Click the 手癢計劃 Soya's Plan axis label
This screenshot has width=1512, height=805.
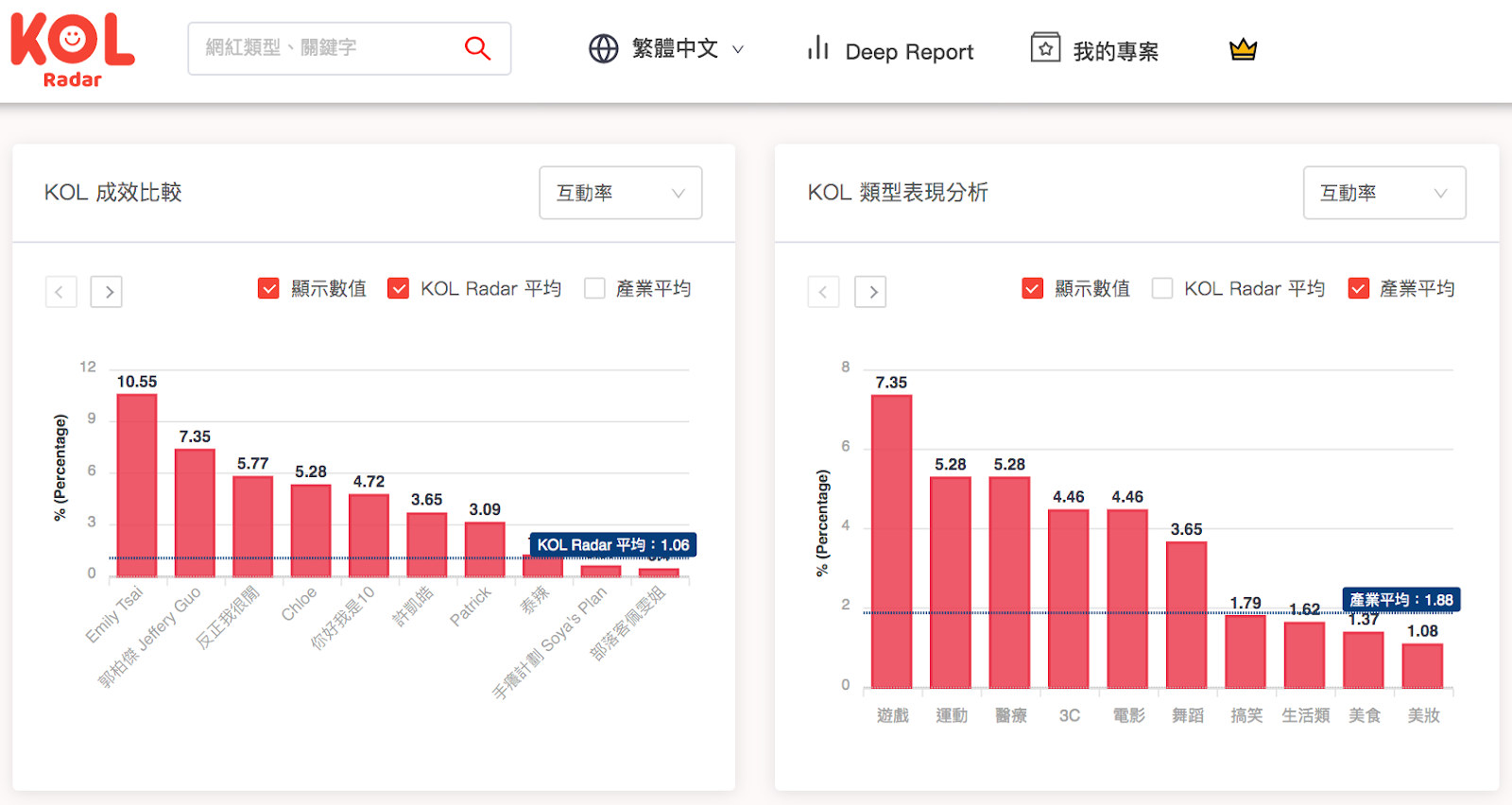(550, 642)
